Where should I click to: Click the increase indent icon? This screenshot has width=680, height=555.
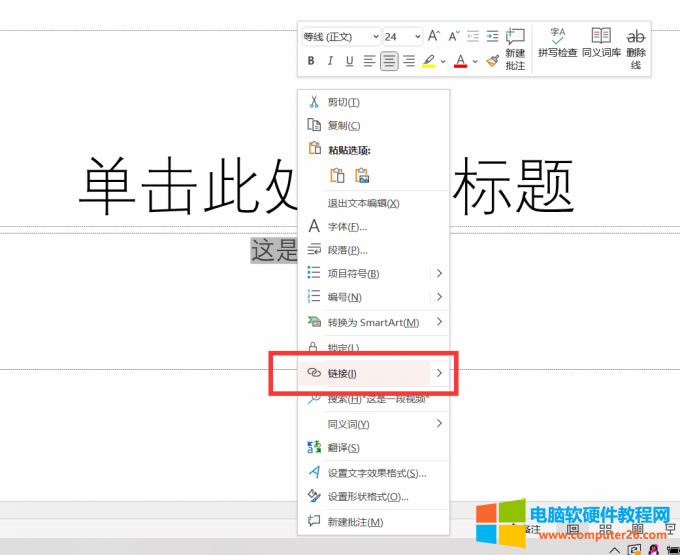[492, 36]
